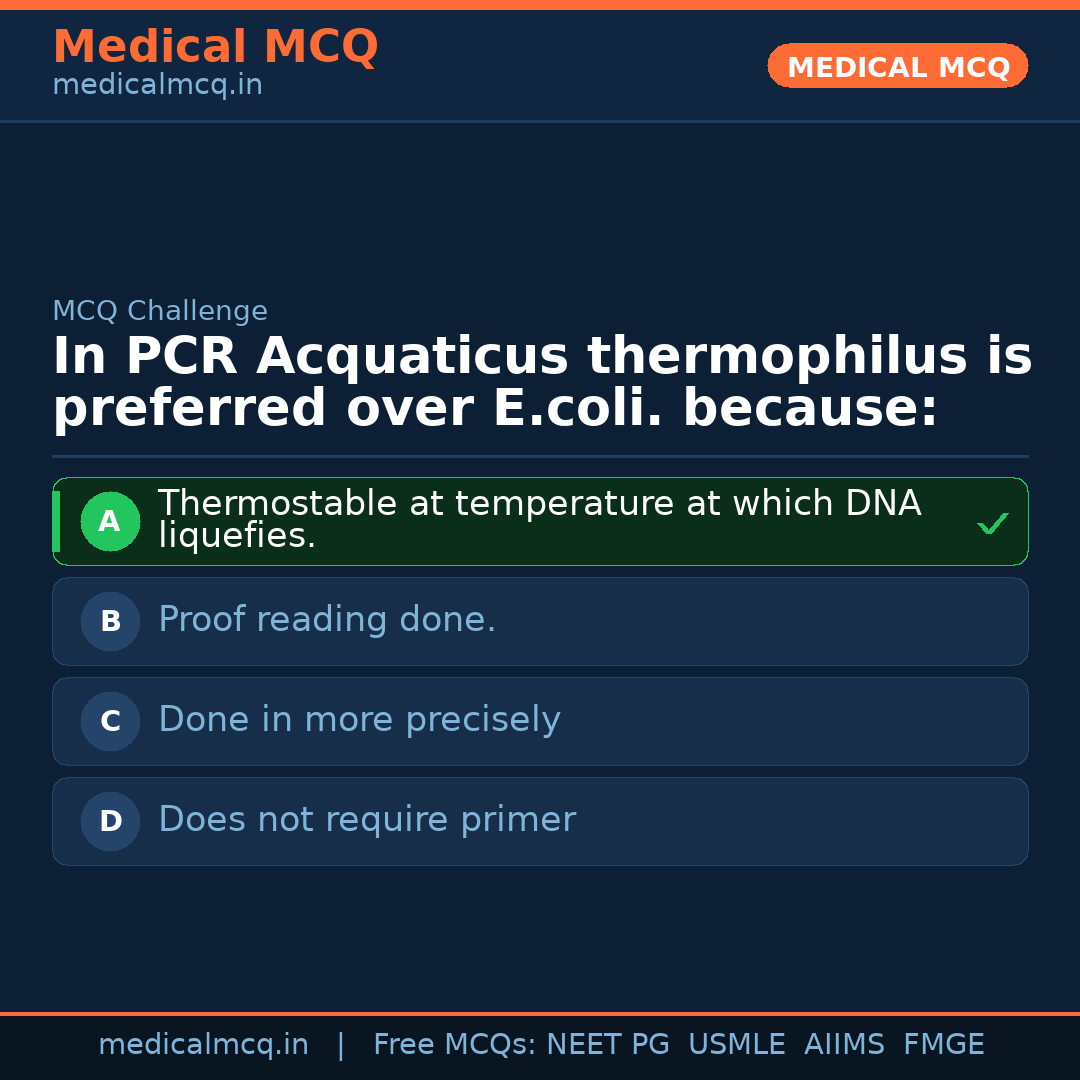This screenshot has width=1080, height=1080.
Task: Pick the 'Proof reading done.' answer text
Action: point(327,620)
